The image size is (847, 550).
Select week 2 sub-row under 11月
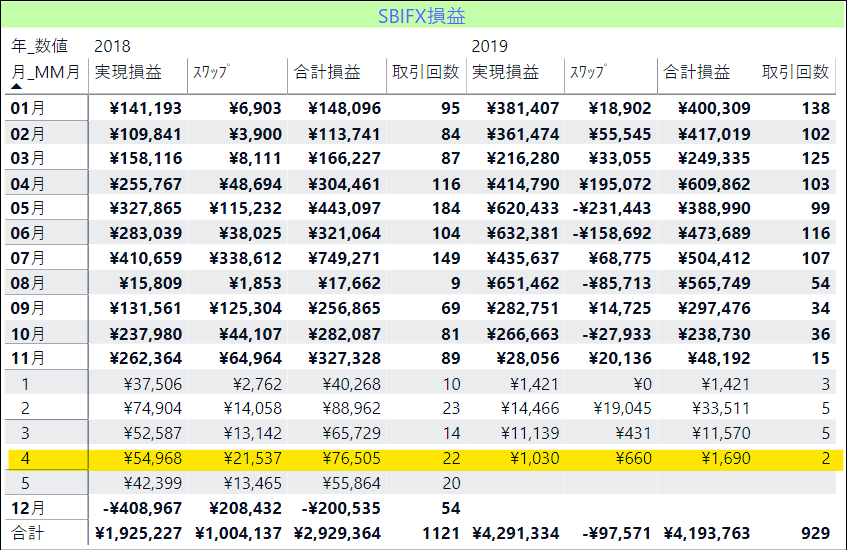[25, 408]
